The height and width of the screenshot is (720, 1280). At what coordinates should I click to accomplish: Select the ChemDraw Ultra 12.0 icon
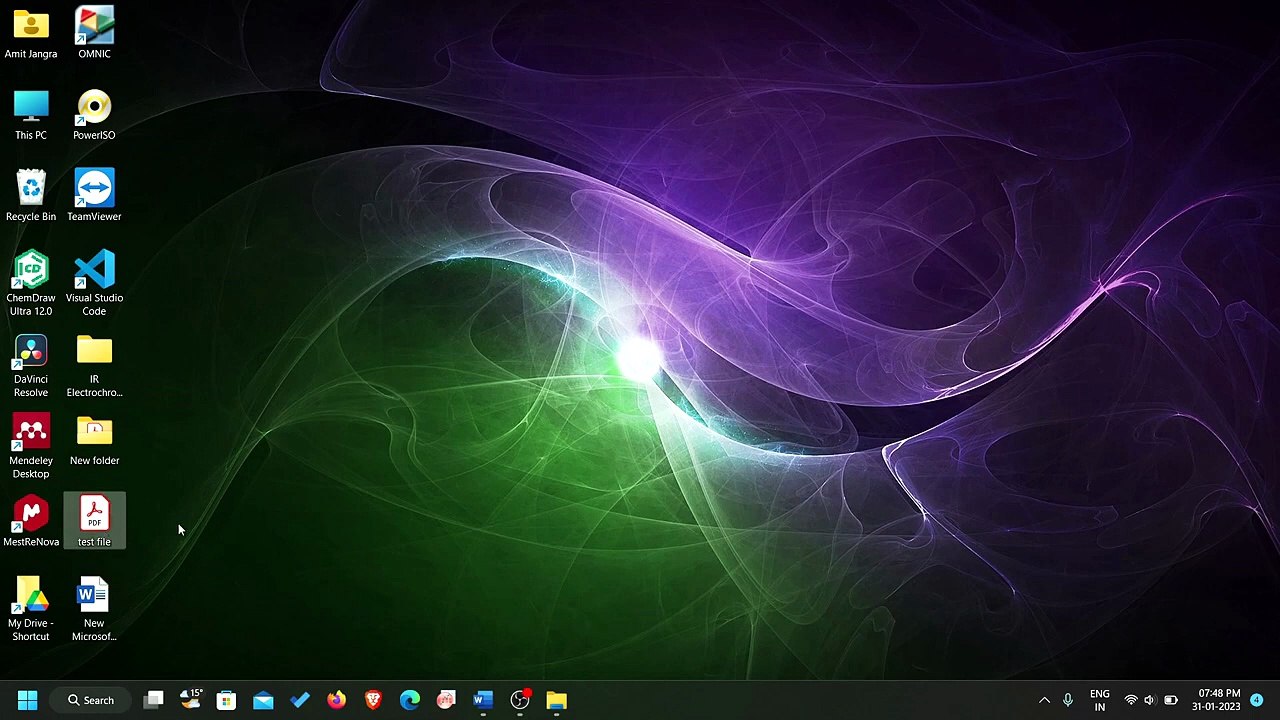pos(31,284)
